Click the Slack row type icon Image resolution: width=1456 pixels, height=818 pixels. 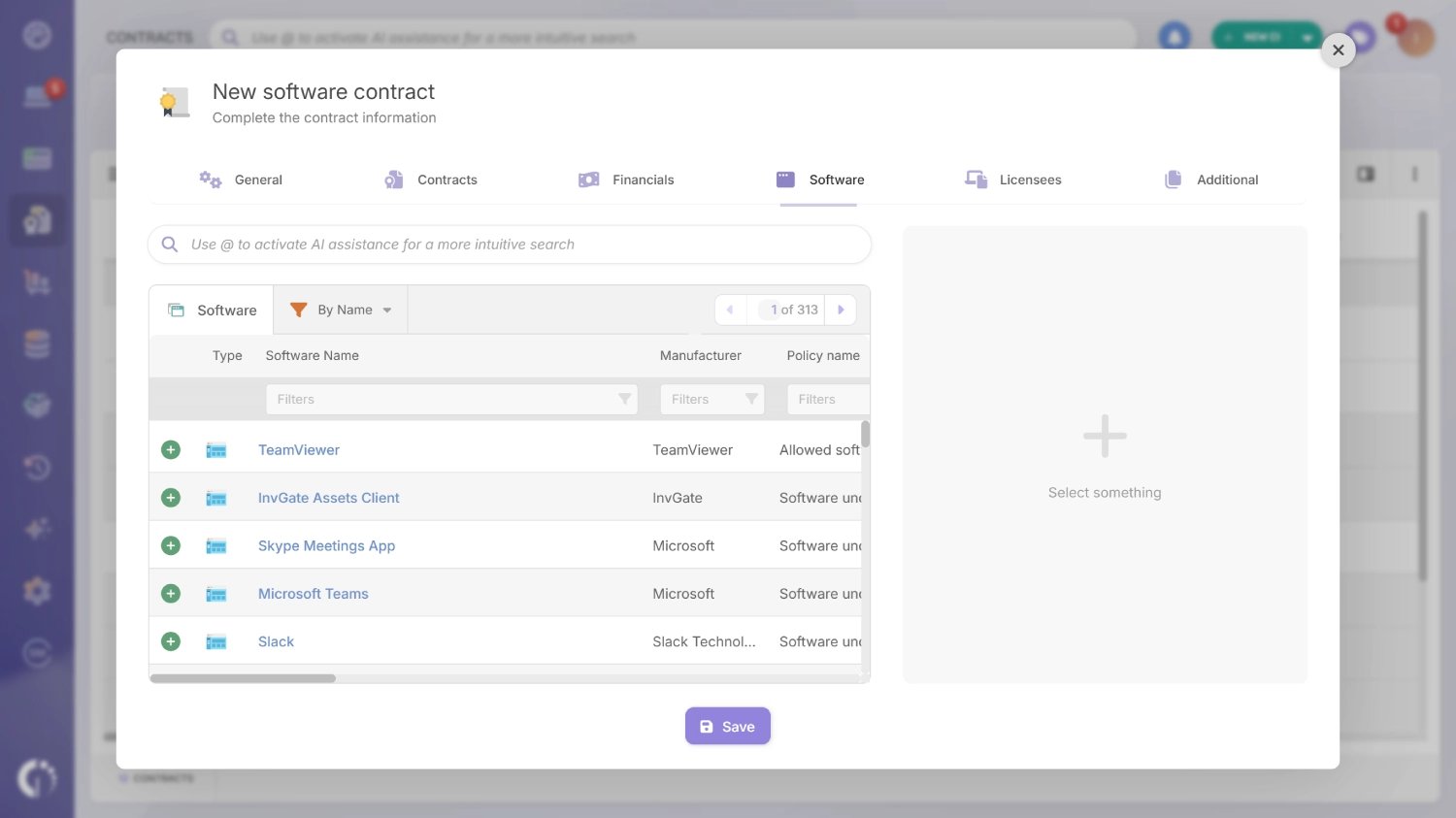pyautogui.click(x=216, y=641)
